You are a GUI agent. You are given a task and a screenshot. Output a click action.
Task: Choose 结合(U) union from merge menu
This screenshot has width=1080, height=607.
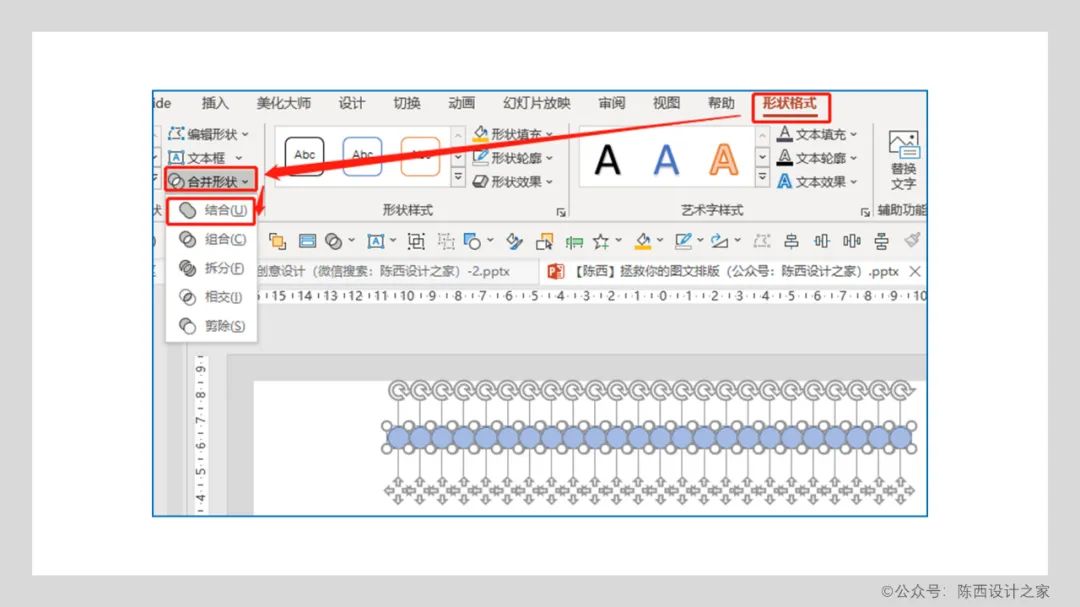click(213, 210)
